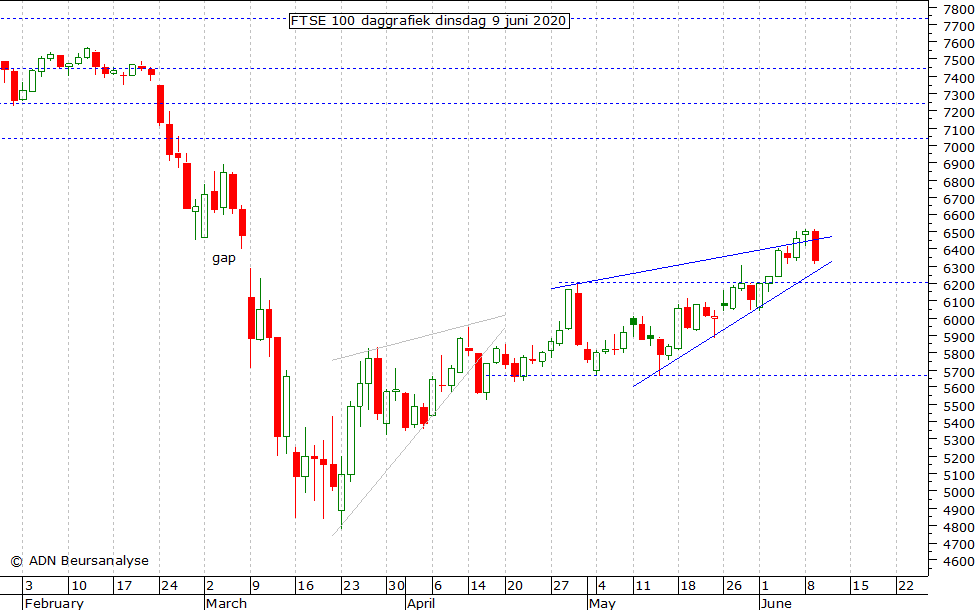Click date label 26 on time axis
The image size is (979, 610).
(x=734, y=586)
